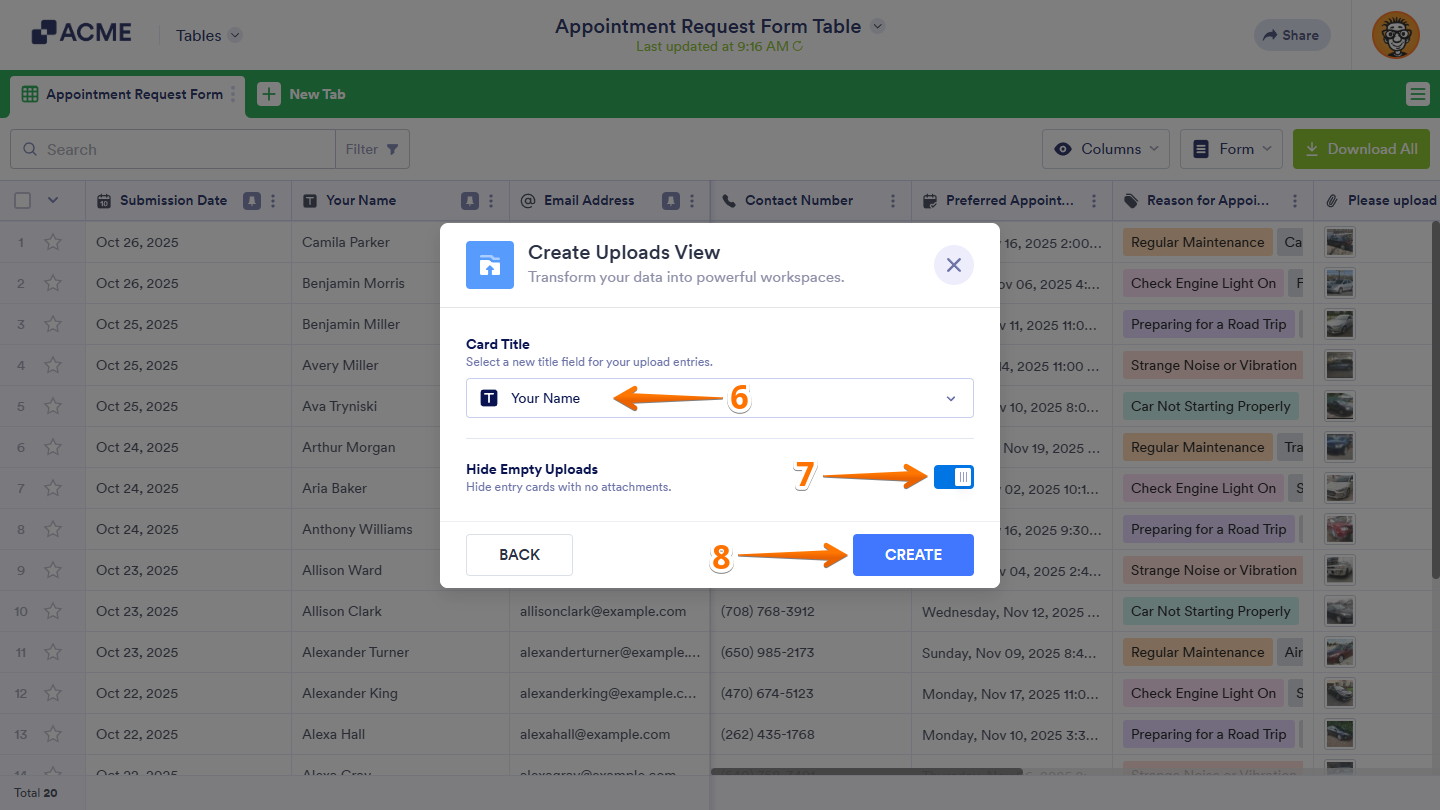Click the BACK button

[519, 555]
